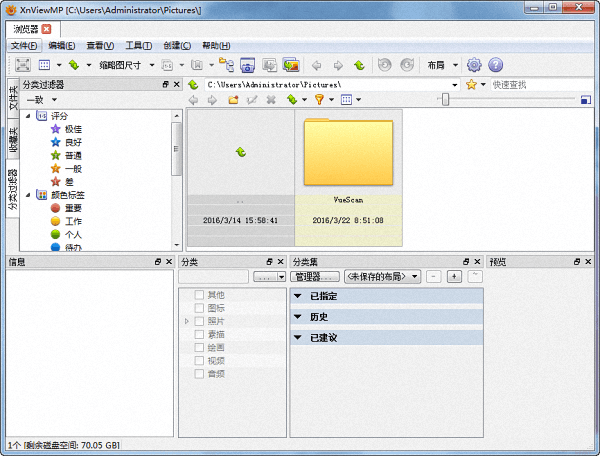Check the 其他 category checkbox
Image resolution: width=600 pixels, height=456 pixels.
click(x=199, y=295)
